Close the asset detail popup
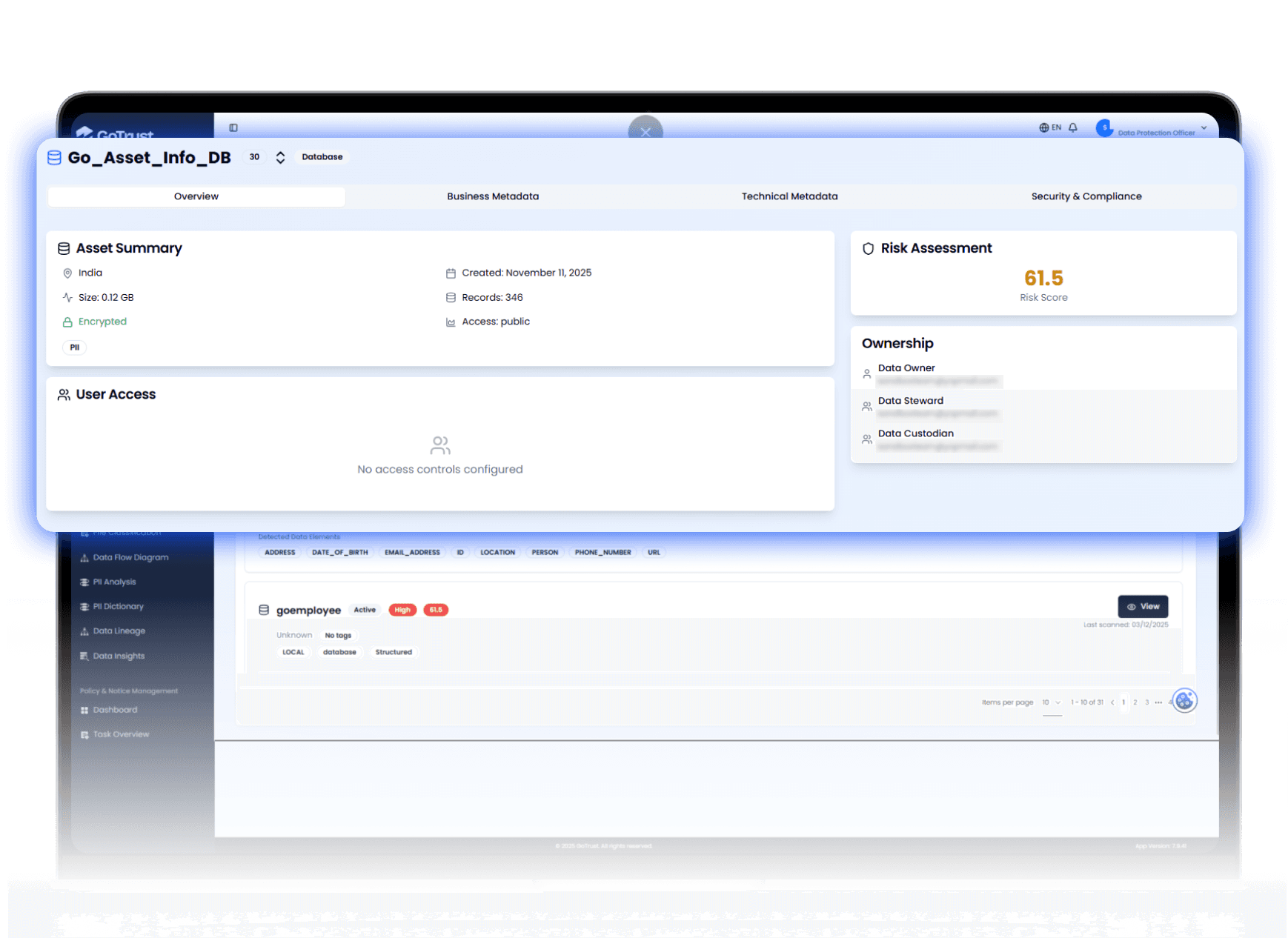Screen dimensions: 1288x938 click(x=645, y=131)
